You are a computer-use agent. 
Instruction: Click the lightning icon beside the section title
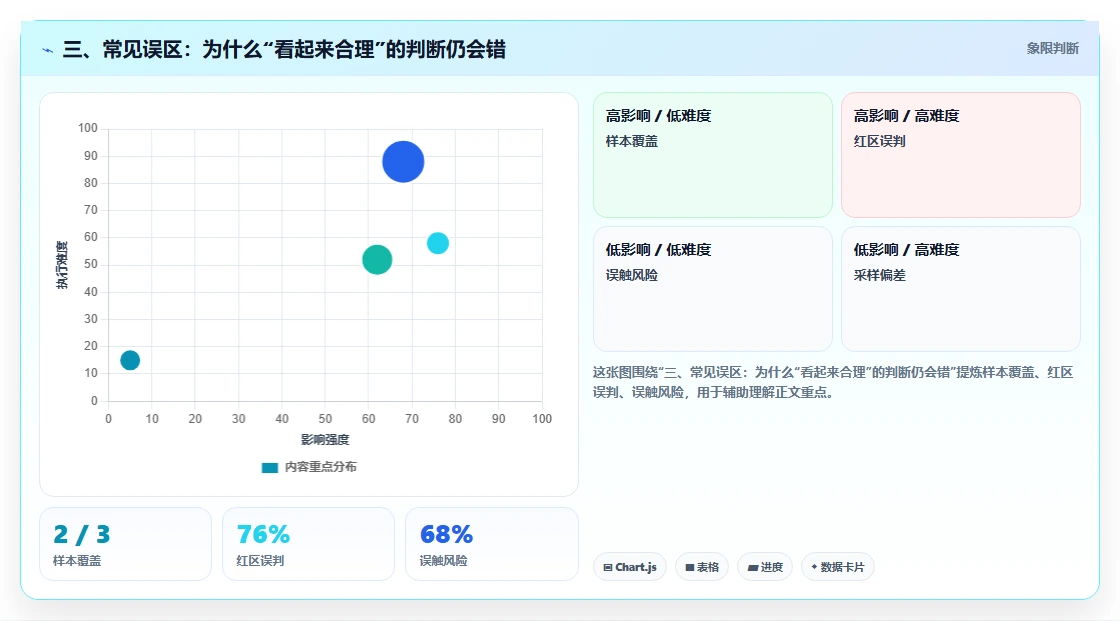(48, 50)
